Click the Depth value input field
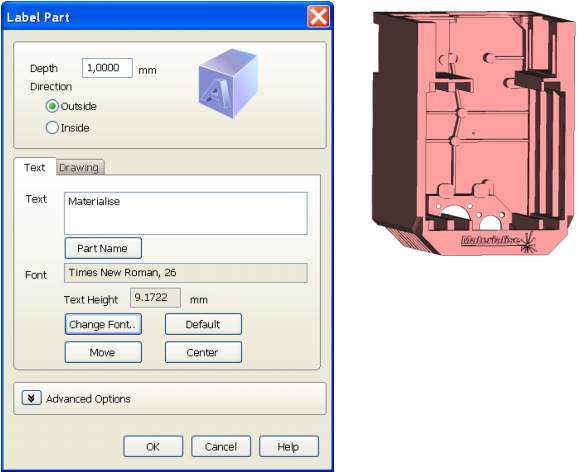Viewport: 580px width, 472px height. [x=107, y=68]
